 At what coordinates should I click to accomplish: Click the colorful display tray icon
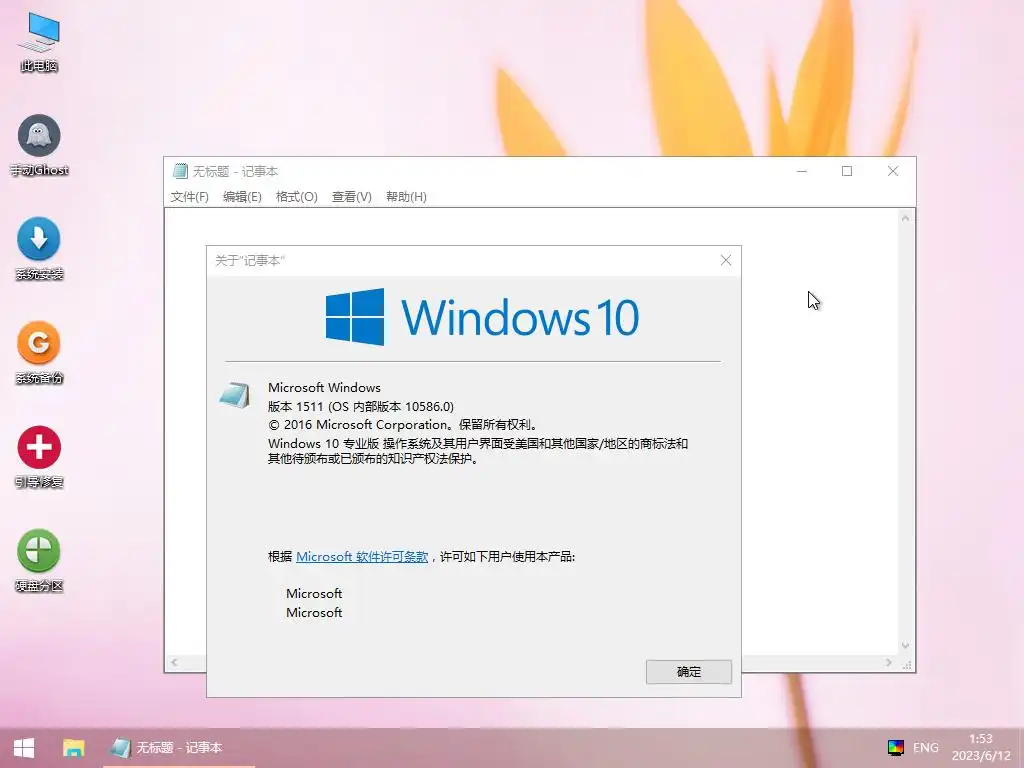(895, 747)
